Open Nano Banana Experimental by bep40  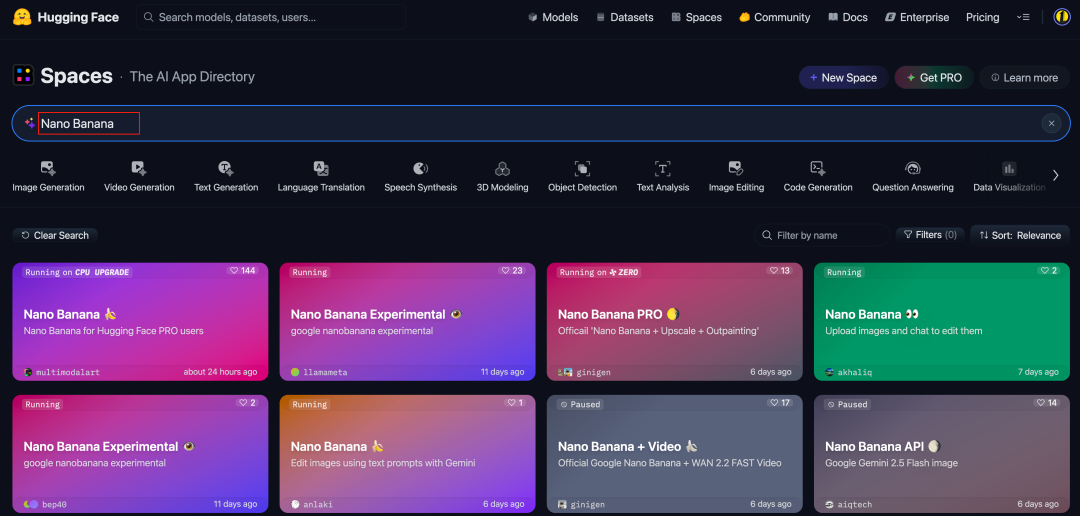141,453
